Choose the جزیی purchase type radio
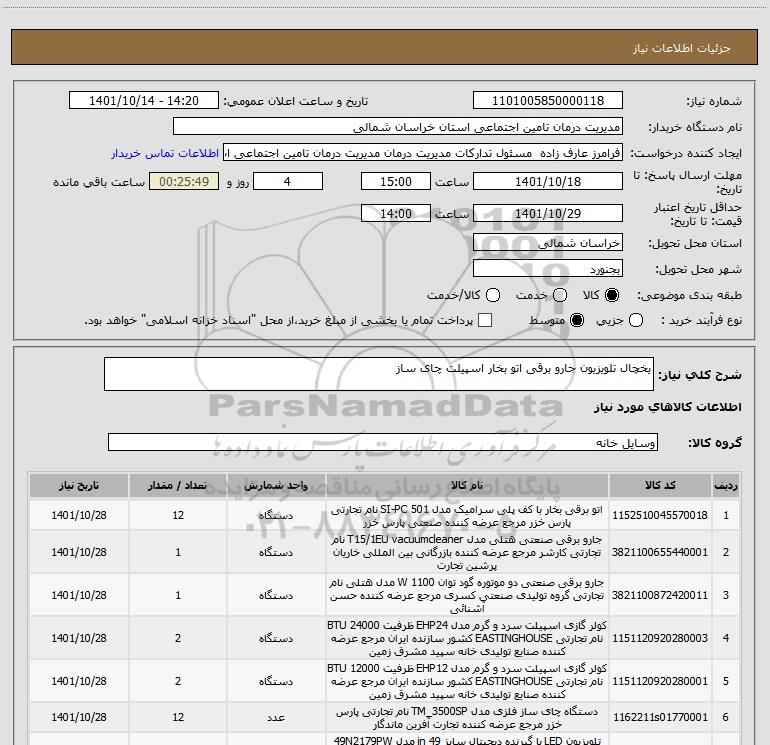This screenshot has height=745, width=770. [x=636, y=320]
